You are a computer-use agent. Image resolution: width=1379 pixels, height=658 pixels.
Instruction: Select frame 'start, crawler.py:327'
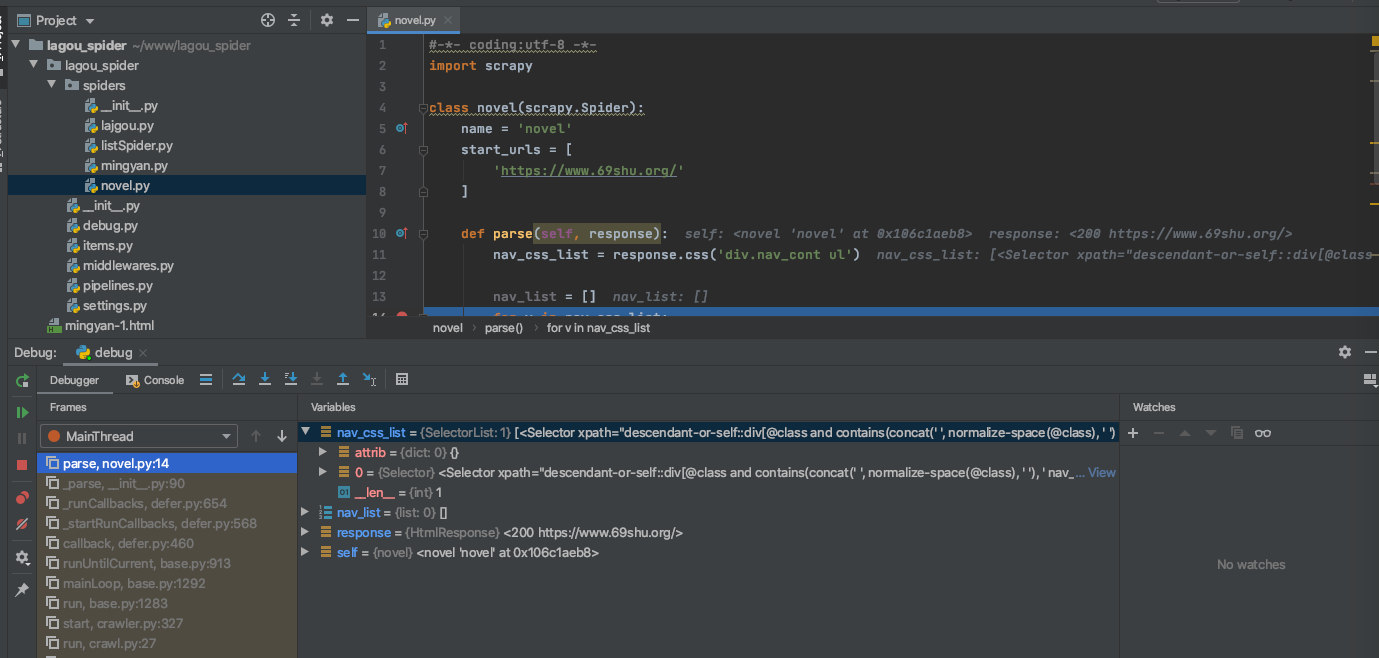point(167,623)
